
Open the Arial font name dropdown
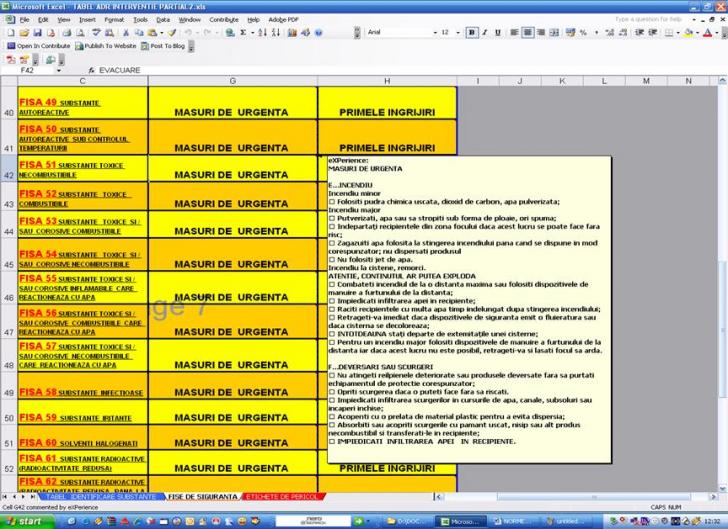[x=435, y=33]
